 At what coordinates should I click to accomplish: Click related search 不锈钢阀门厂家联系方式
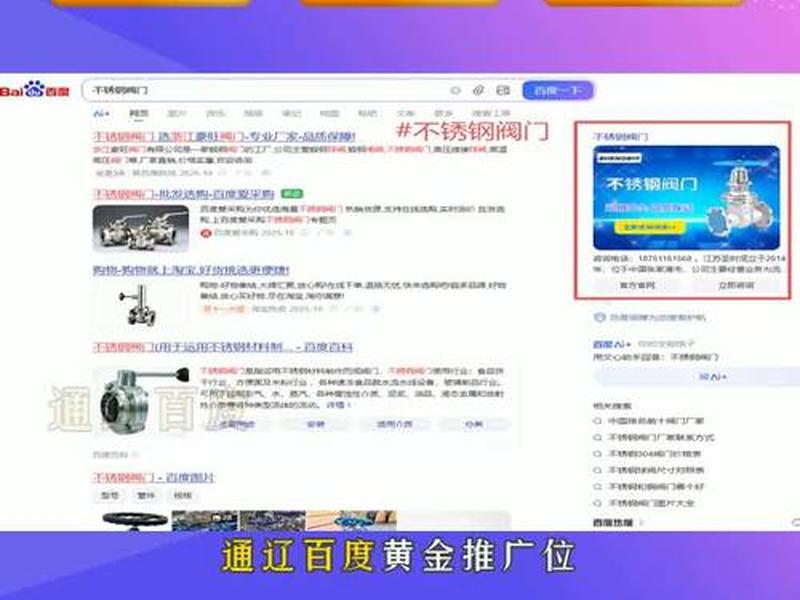pos(661,438)
